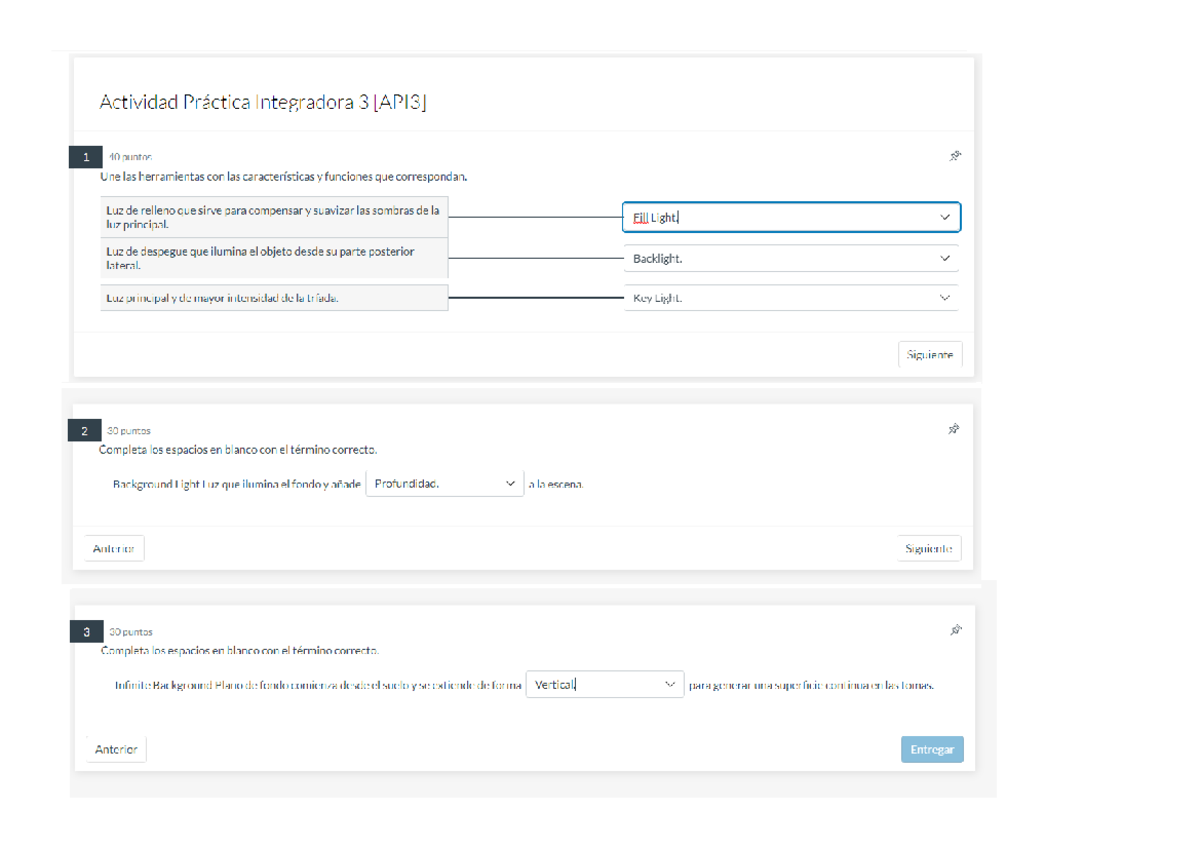Expand the Vertical dropdown in question 3
Viewport: 1200px width, 848px height.
coord(604,685)
